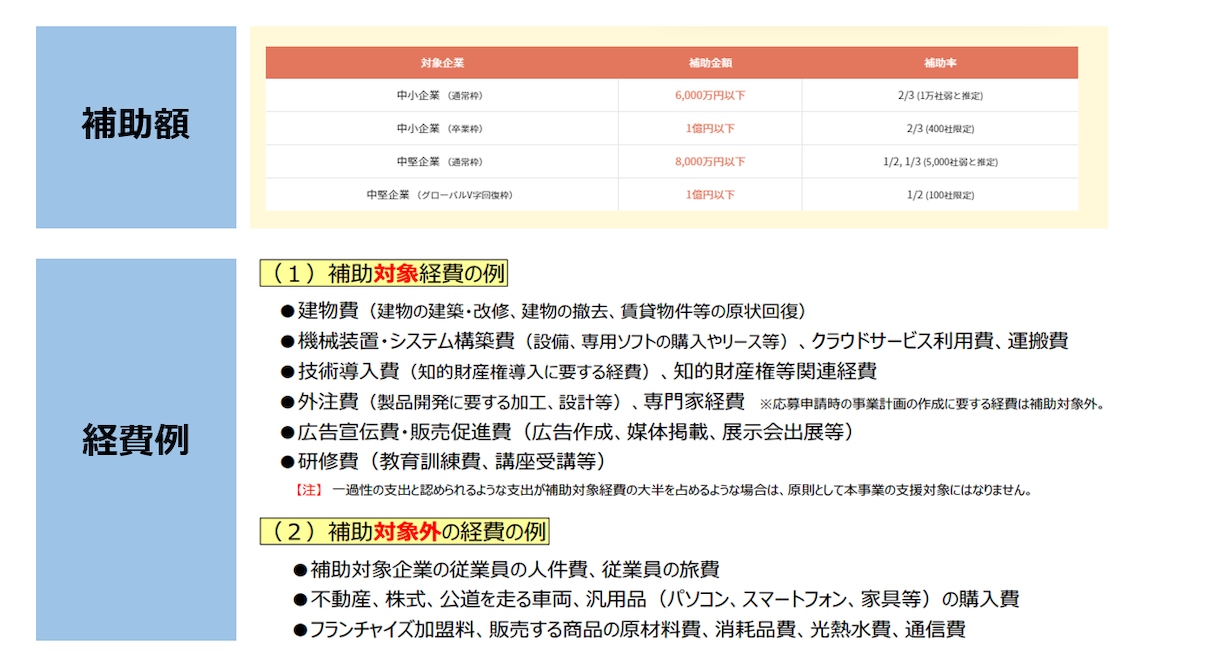Click the 1/2 (100社限定) rate cell

(x=940, y=195)
